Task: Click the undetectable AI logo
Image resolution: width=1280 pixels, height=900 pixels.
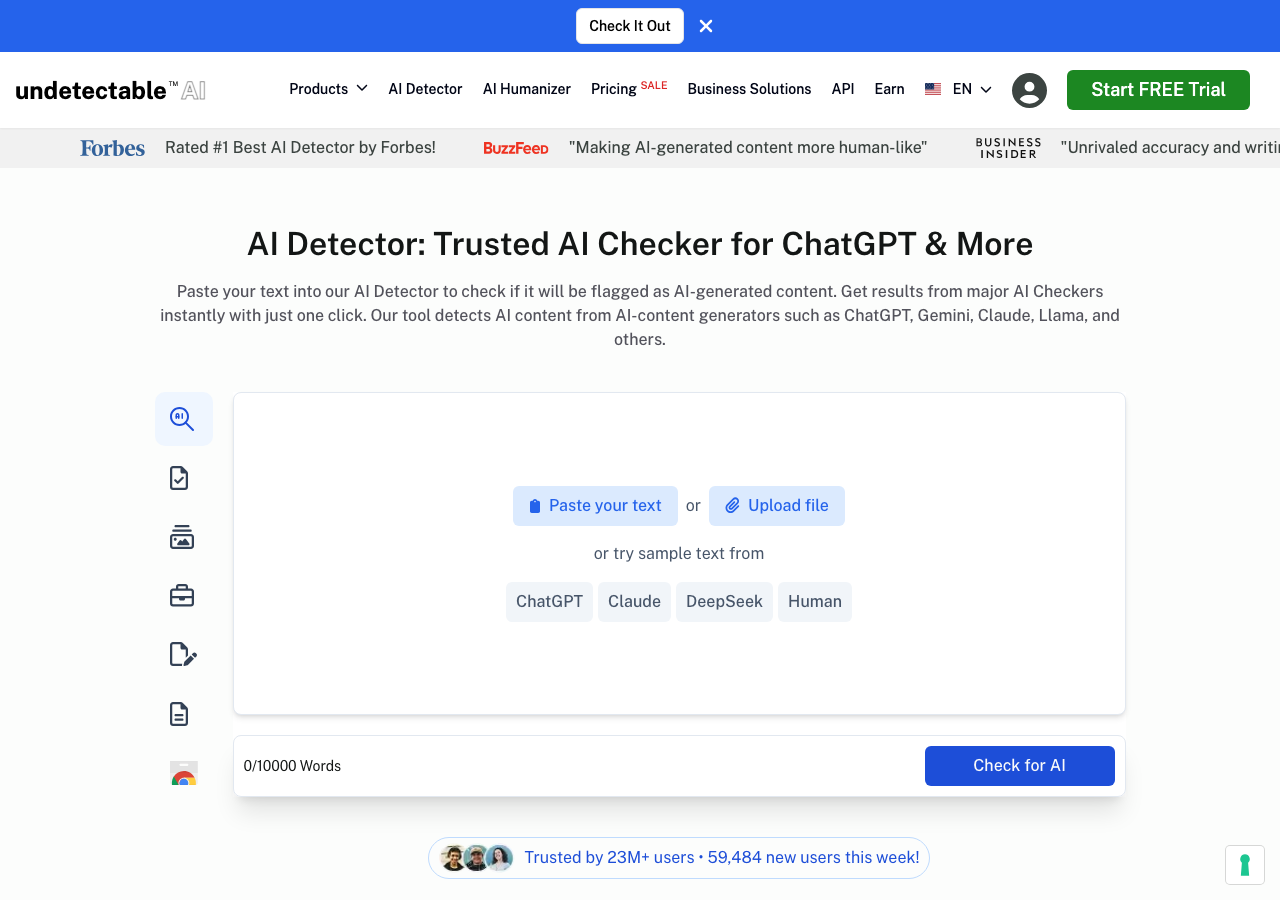Action: (111, 90)
